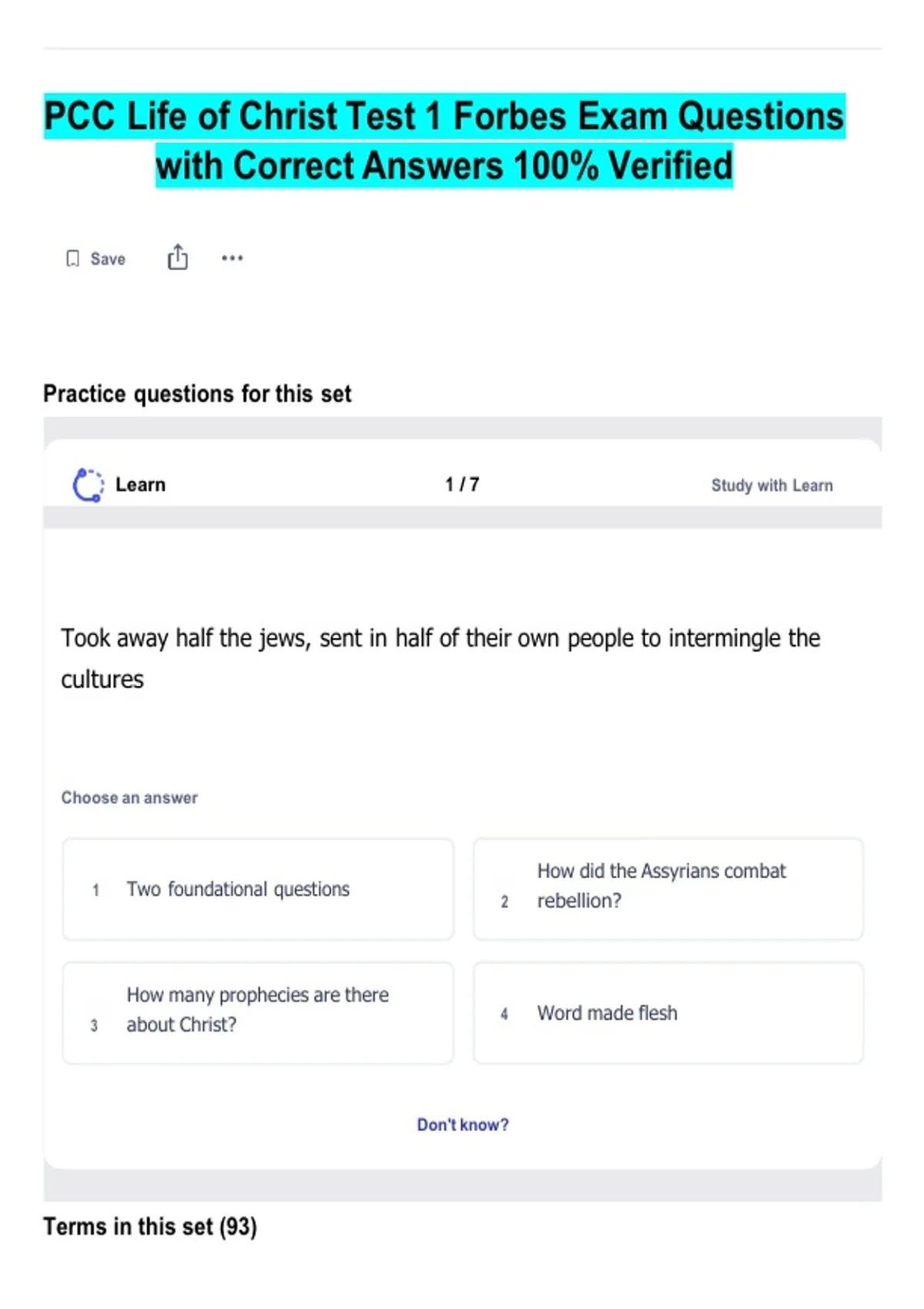Click the 'Choose an answer' label
The width and height of the screenshot is (924, 1309).
tap(129, 798)
